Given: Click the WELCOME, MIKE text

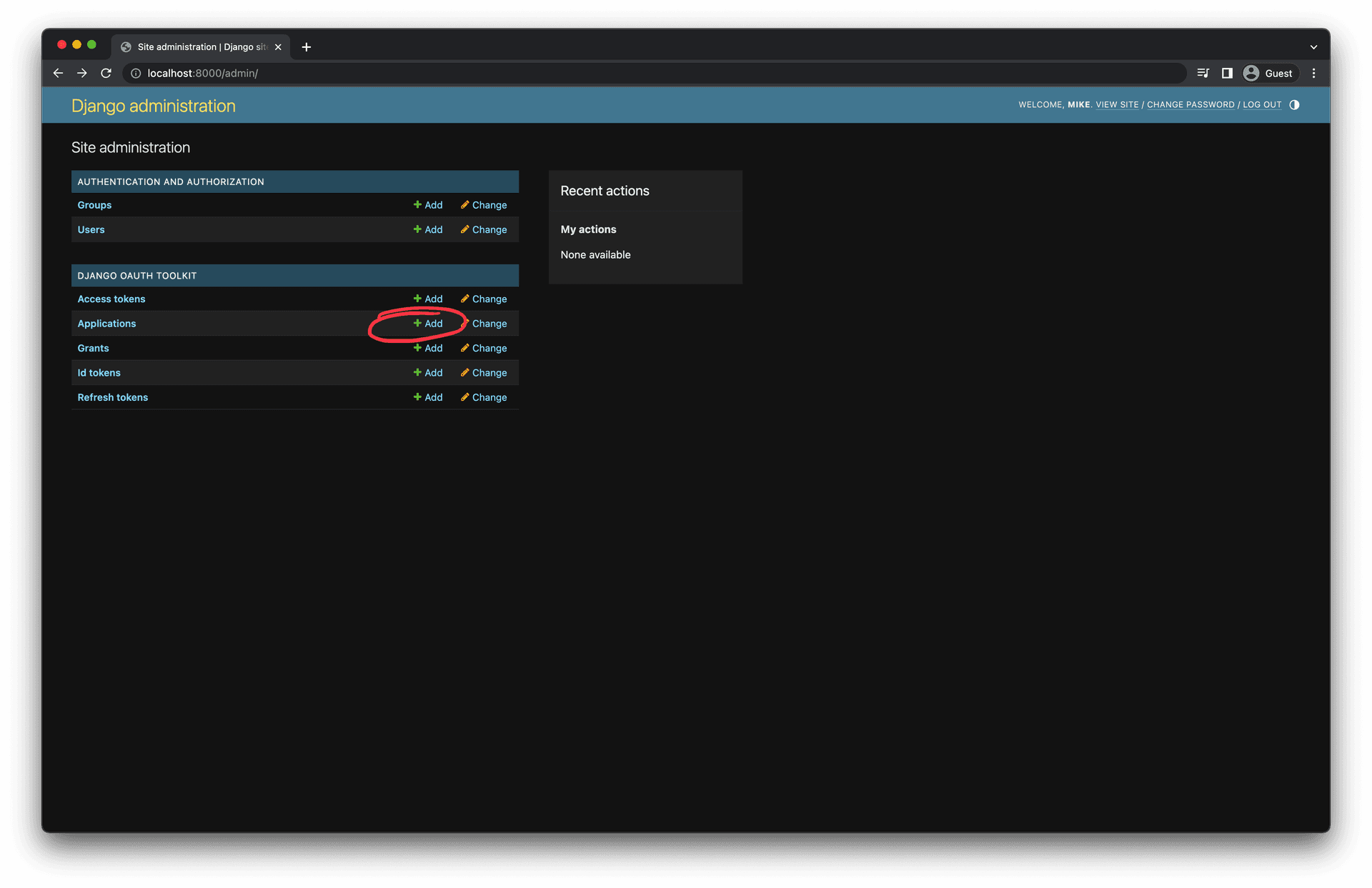Looking at the screenshot, I should [x=1055, y=105].
